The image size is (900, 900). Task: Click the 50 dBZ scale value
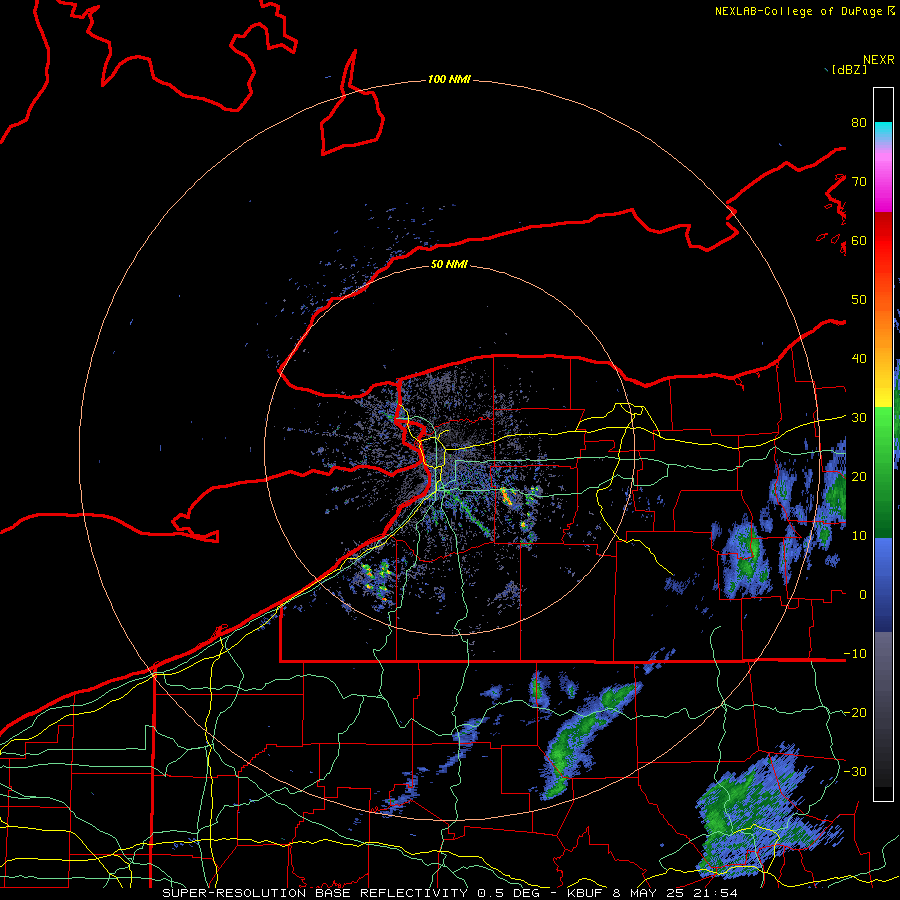(x=859, y=300)
